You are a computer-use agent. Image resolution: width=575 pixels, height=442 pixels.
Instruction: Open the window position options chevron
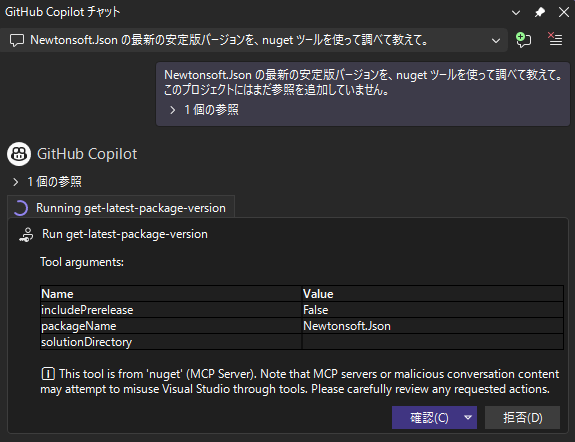click(x=516, y=12)
